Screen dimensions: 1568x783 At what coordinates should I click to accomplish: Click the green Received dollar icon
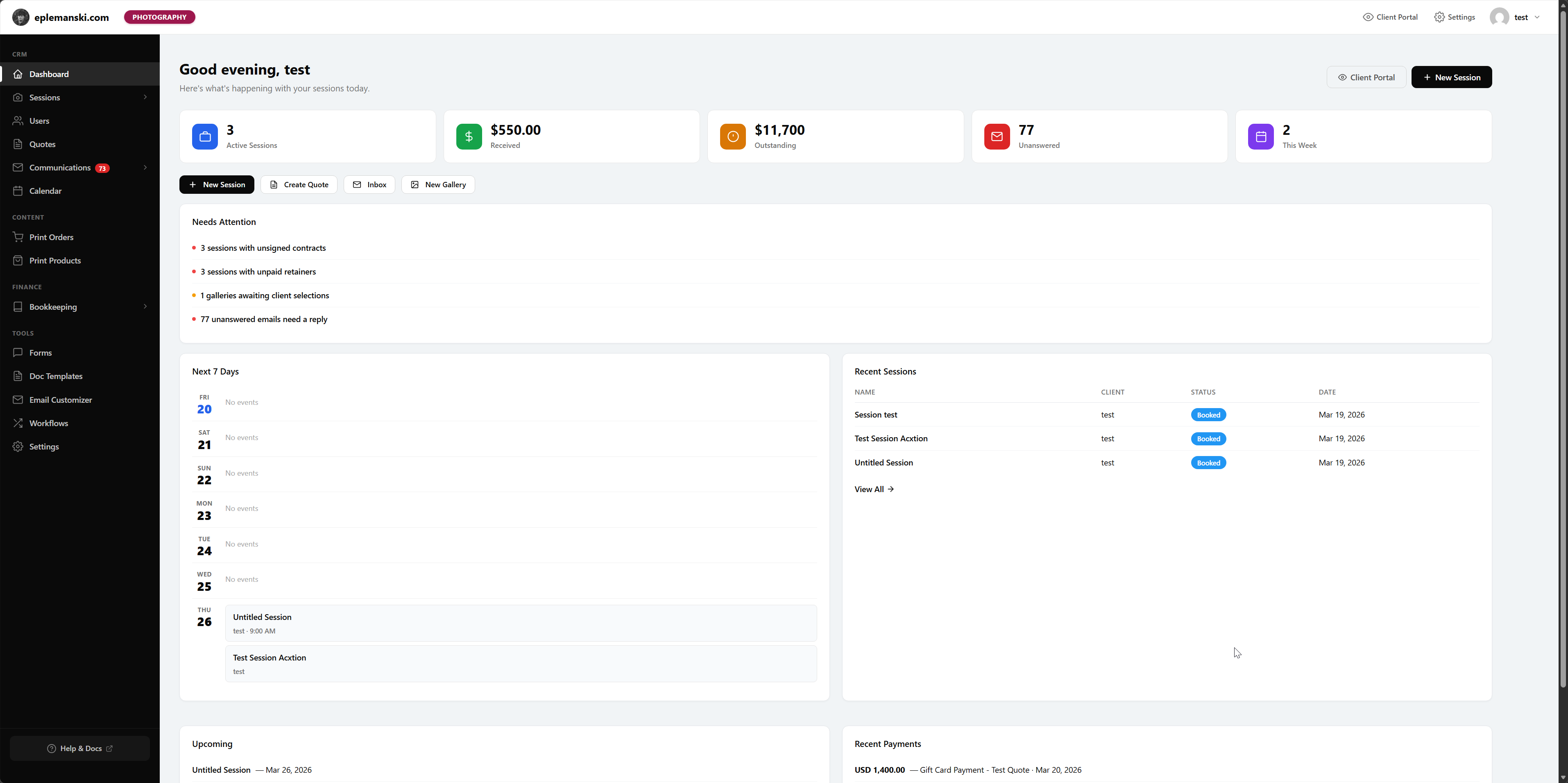pos(469,136)
